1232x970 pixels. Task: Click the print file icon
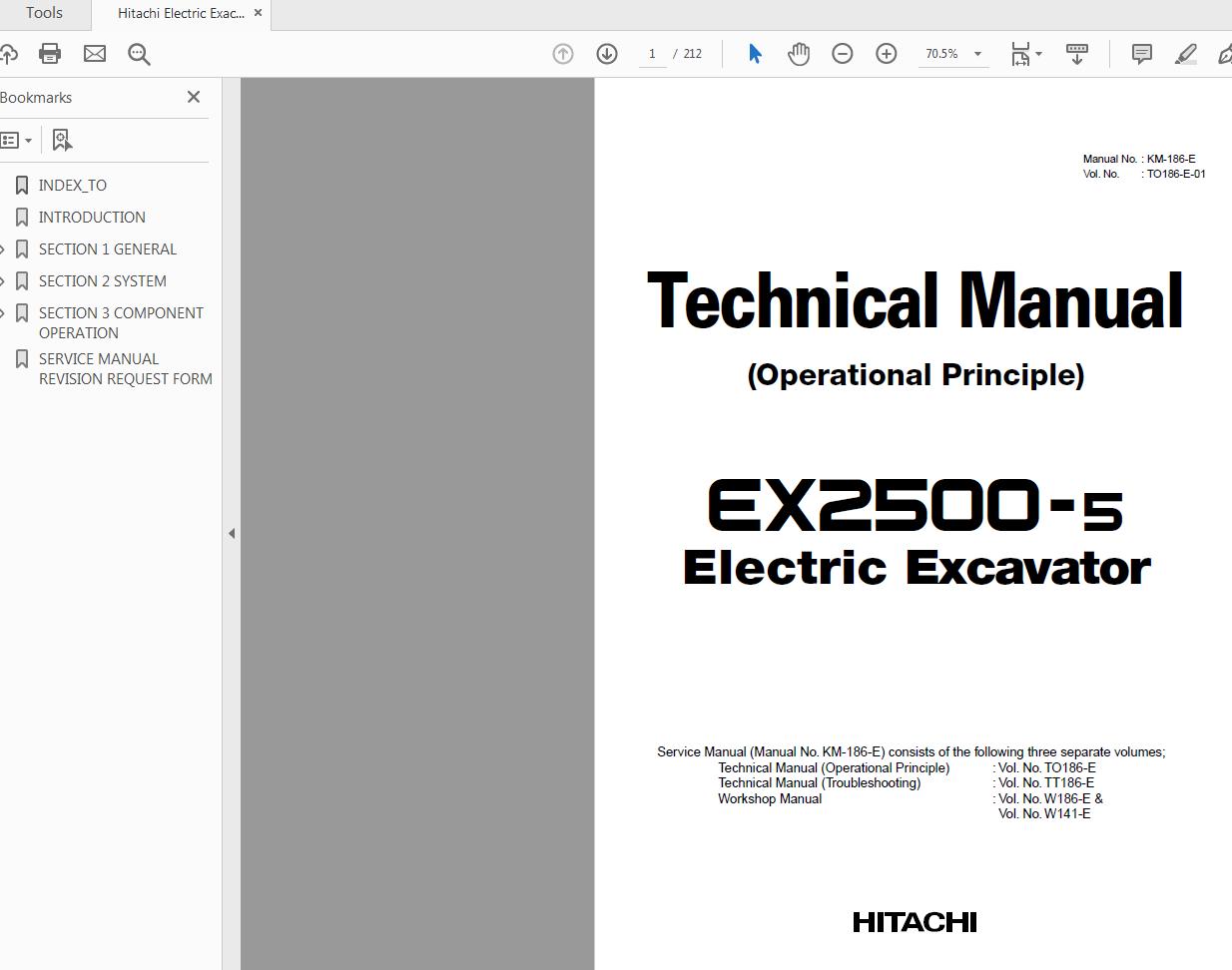pos(50,54)
